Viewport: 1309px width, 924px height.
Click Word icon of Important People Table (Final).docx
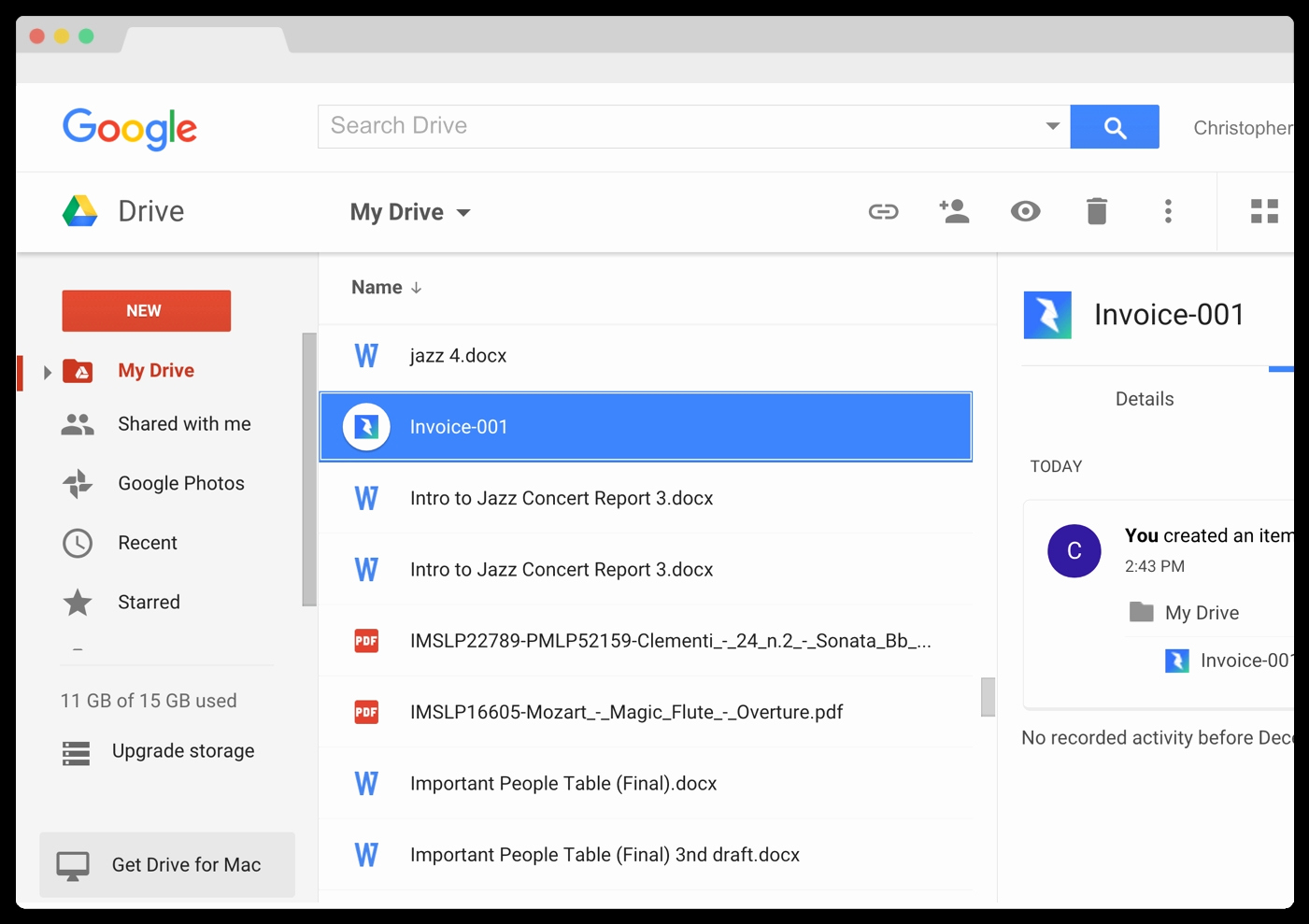(x=366, y=783)
